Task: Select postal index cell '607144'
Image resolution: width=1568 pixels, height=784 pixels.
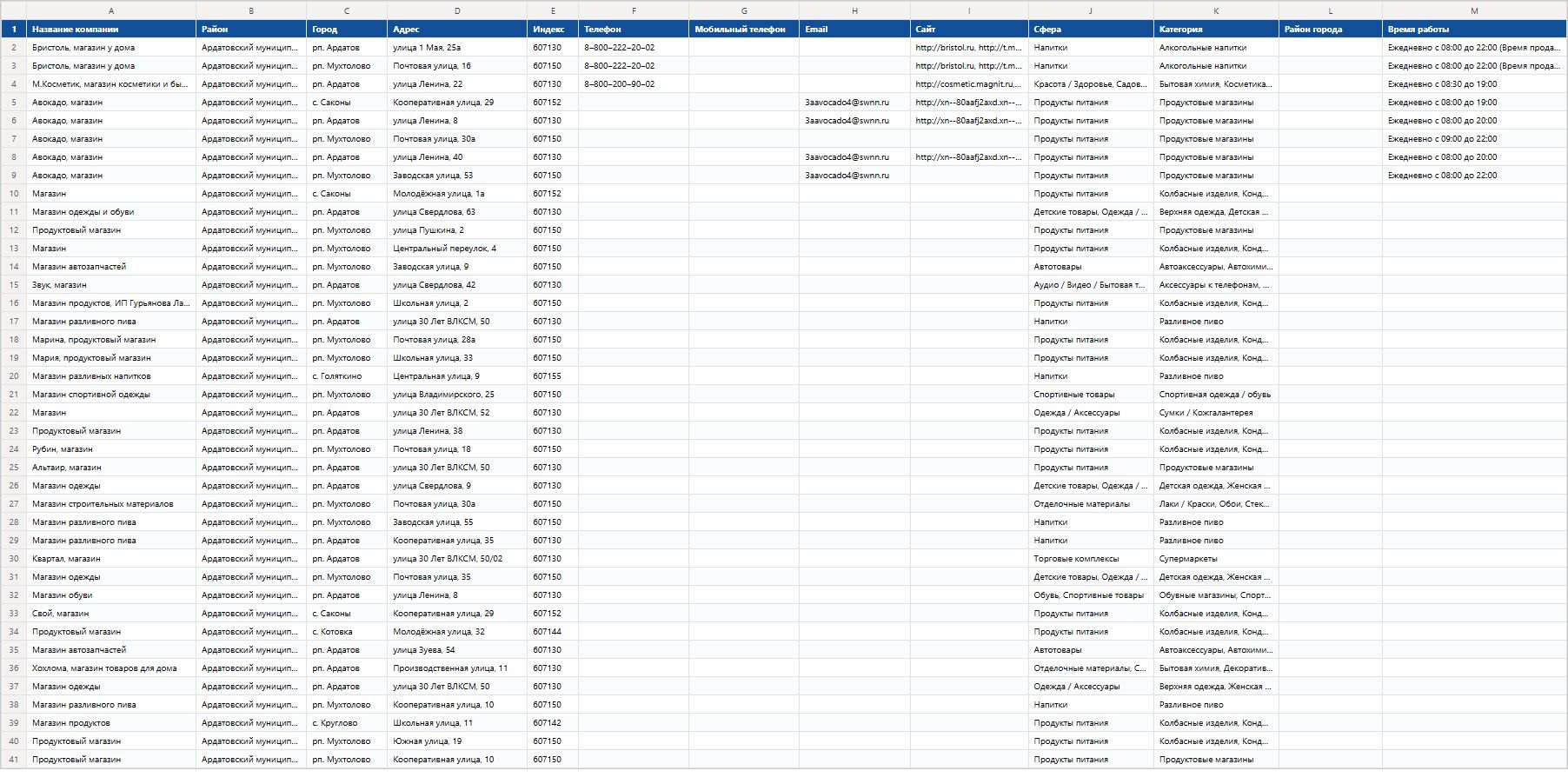Action: [553, 632]
